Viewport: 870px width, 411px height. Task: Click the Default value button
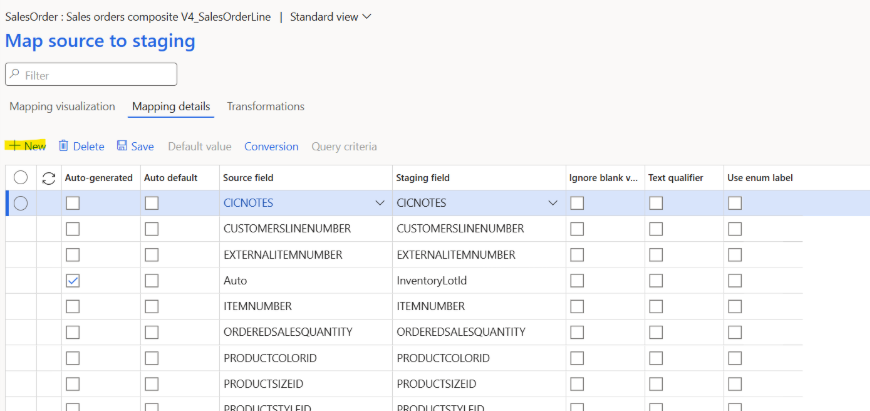(x=199, y=146)
